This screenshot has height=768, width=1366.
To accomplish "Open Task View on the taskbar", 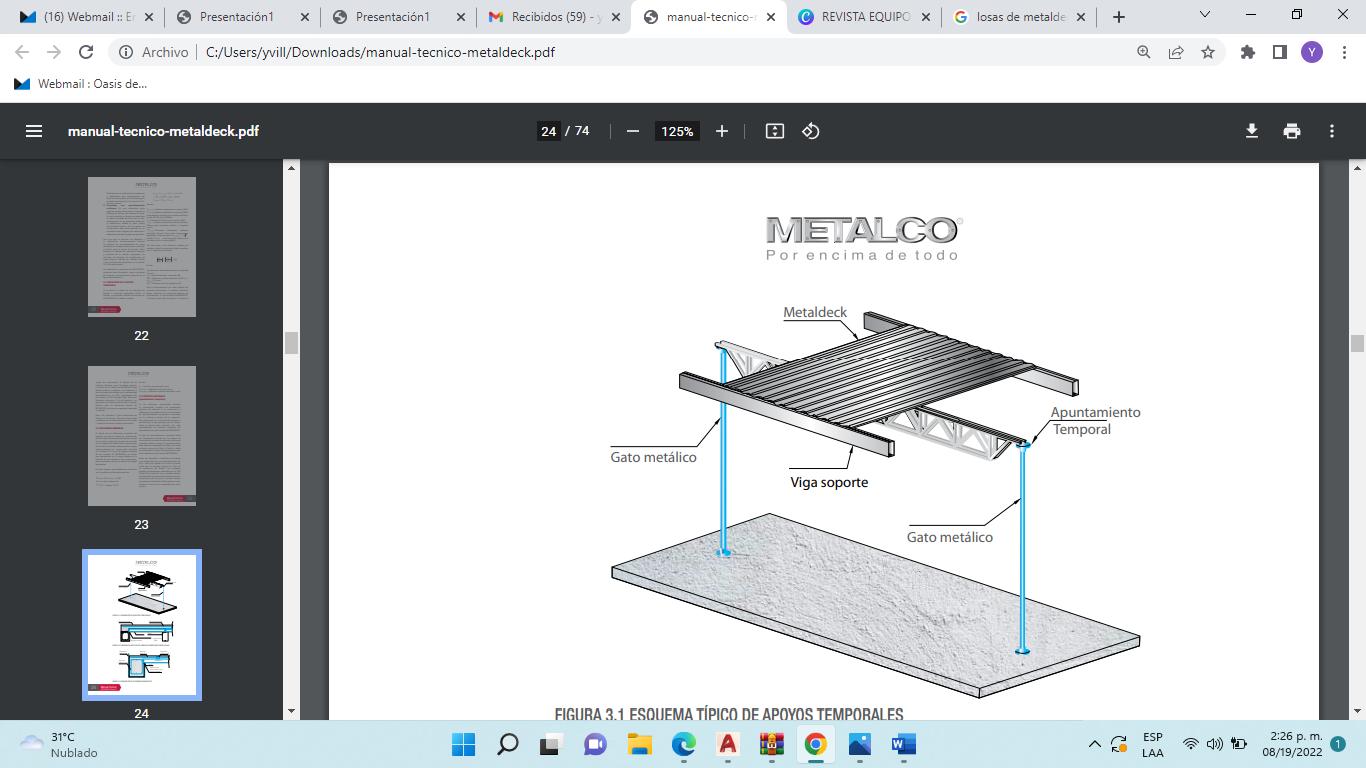I will pos(551,744).
